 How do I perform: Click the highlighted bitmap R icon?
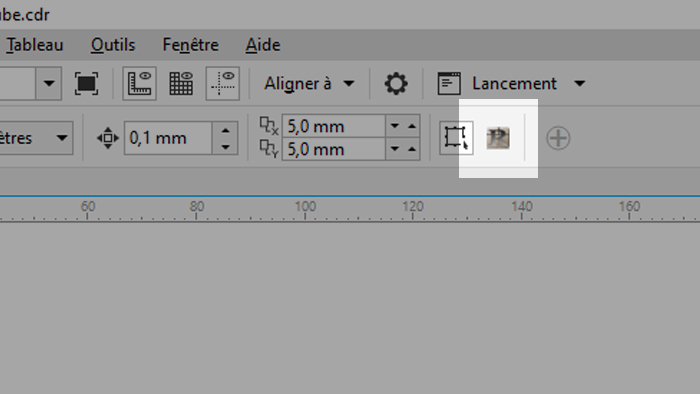point(498,138)
